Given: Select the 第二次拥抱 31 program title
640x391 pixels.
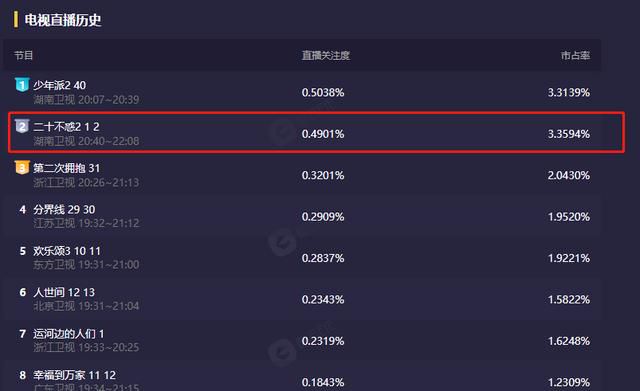Looking at the screenshot, I should coord(66,168).
